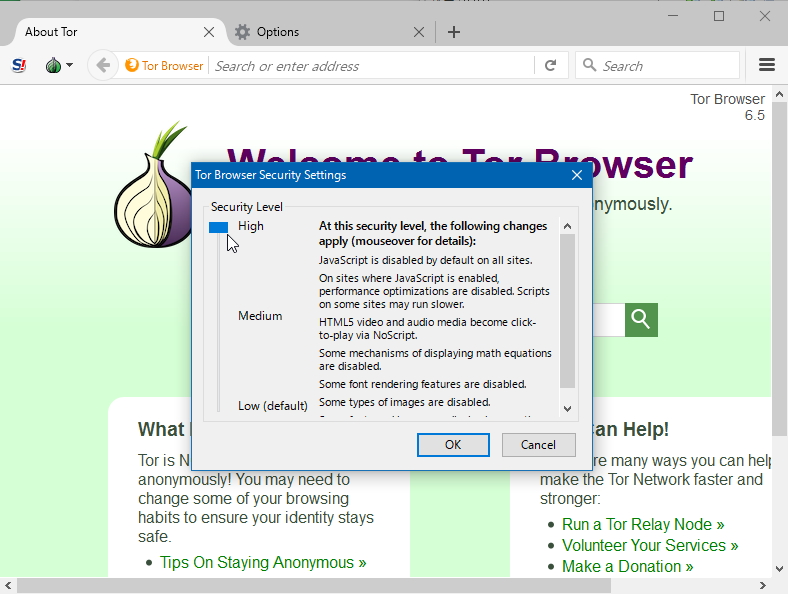This screenshot has height=594, width=788.
Task: Click 'HTML5 video and audio media' text
Action: tap(427, 329)
